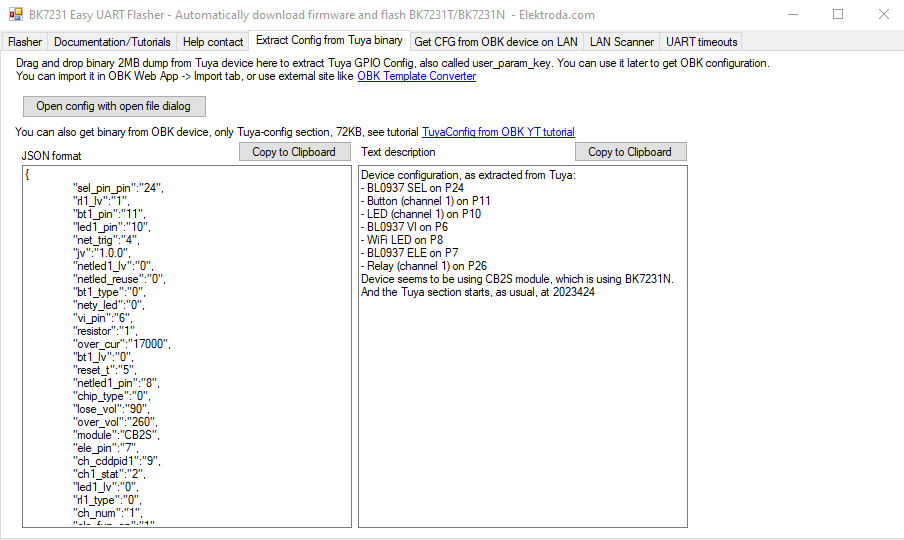The width and height of the screenshot is (904, 540).
Task: Click the "net_trig":"4" JSON line
Action: (x=106, y=240)
